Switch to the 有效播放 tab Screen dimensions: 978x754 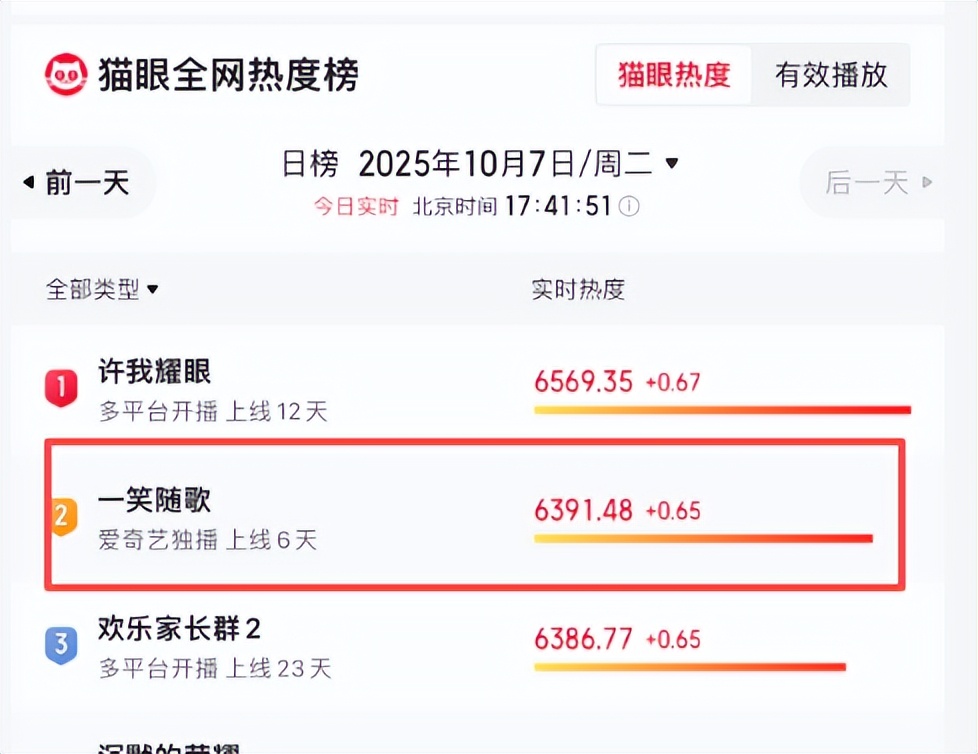[833, 75]
